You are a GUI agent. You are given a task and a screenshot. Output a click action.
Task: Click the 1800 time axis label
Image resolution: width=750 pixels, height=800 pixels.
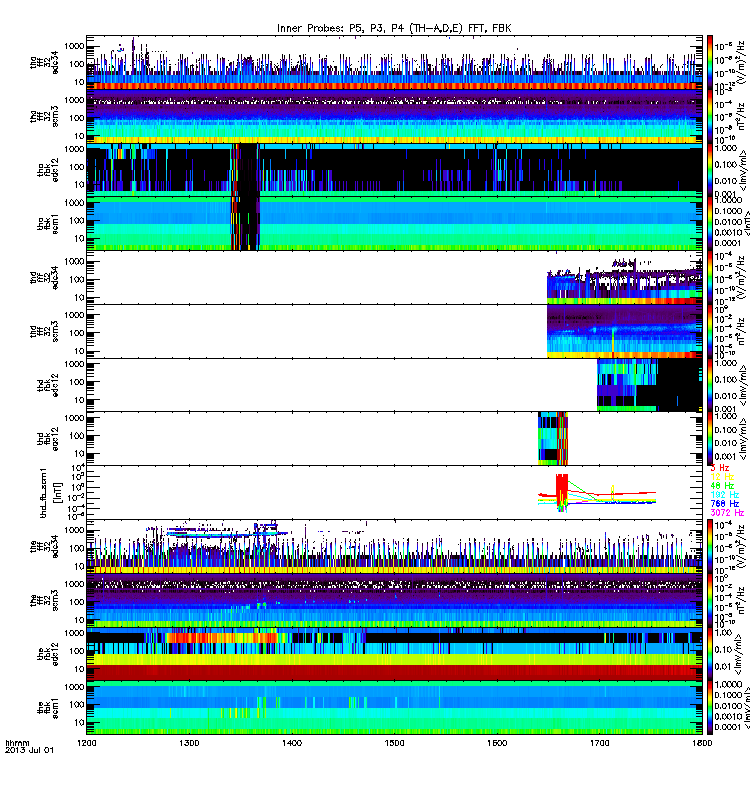[702, 743]
